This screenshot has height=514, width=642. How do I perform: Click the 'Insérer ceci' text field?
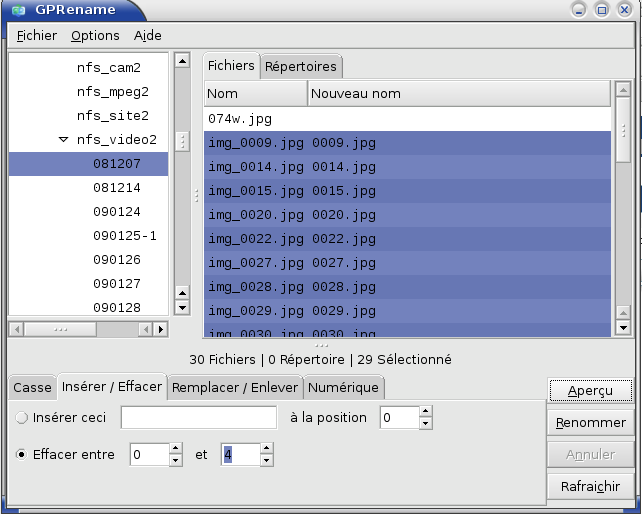coord(199,418)
